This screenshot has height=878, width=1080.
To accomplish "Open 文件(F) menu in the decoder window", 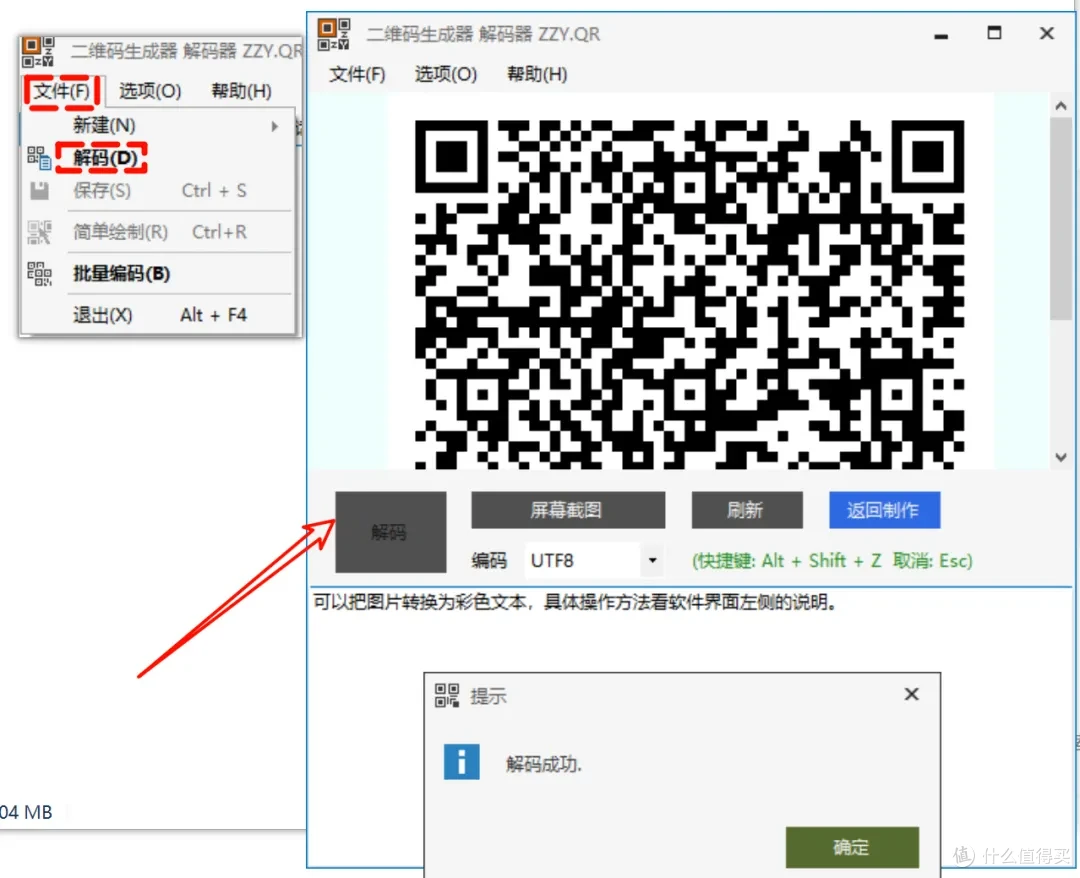I will pyautogui.click(x=357, y=74).
